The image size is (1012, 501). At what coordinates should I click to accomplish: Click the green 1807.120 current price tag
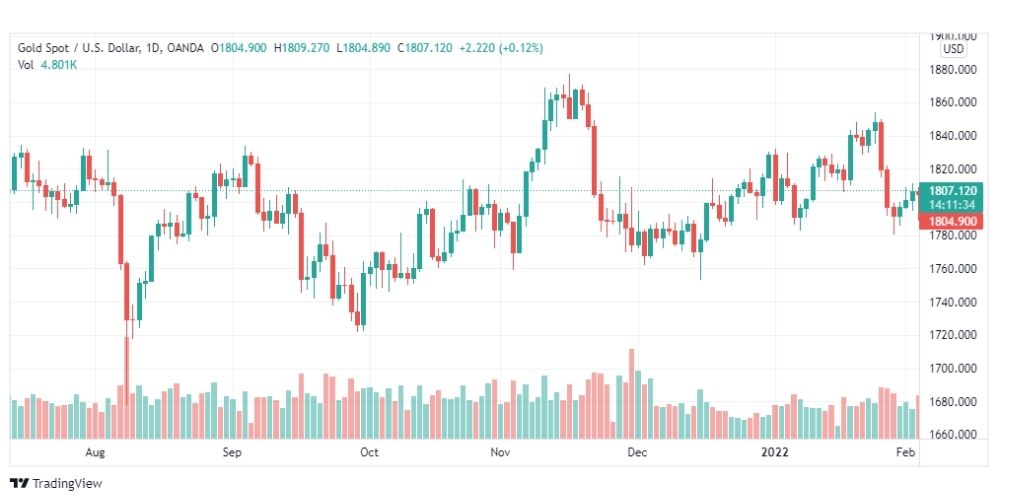point(951,191)
